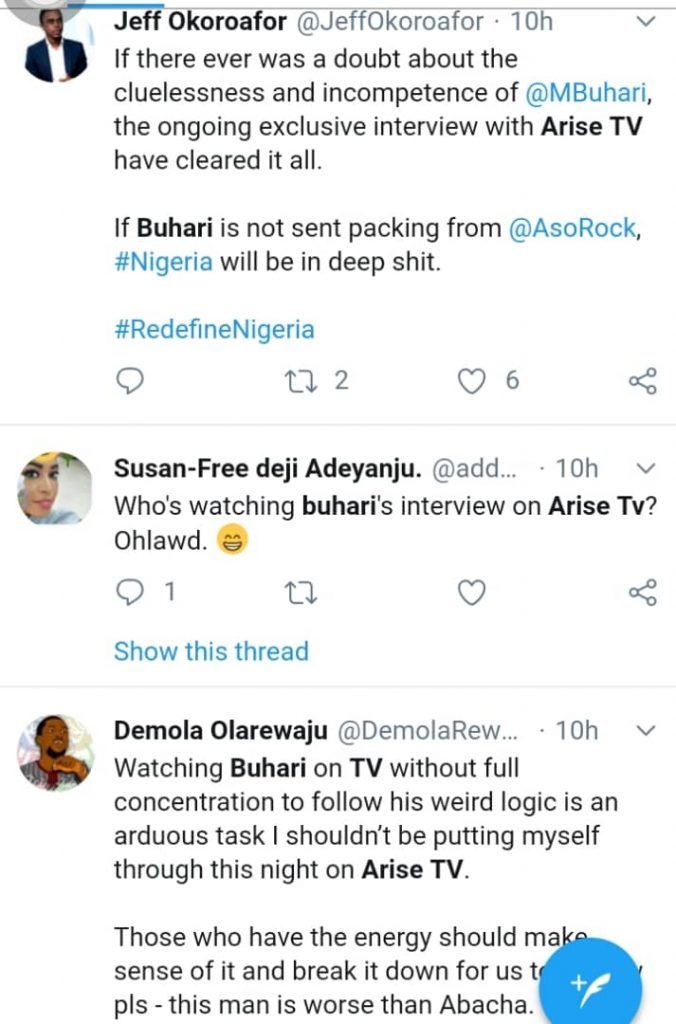Screen dimensions: 676x1024
Task: Tap the #Nigeria hashtag
Action: [x=163, y=262]
